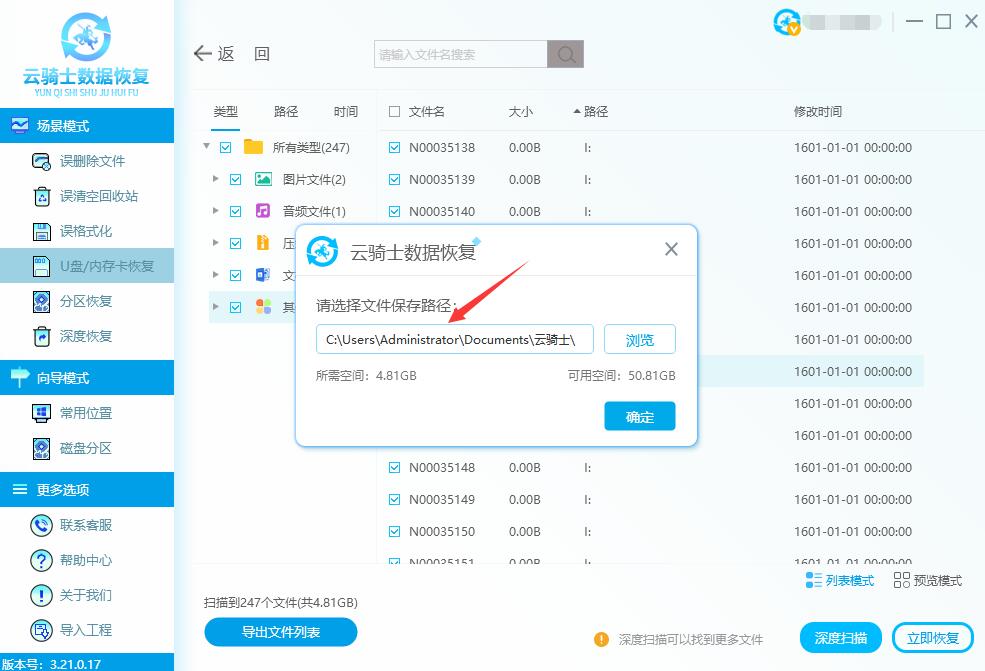Image resolution: width=985 pixels, height=671 pixels.
Task: Click the orange deep scan warning icon
Action: click(601, 640)
